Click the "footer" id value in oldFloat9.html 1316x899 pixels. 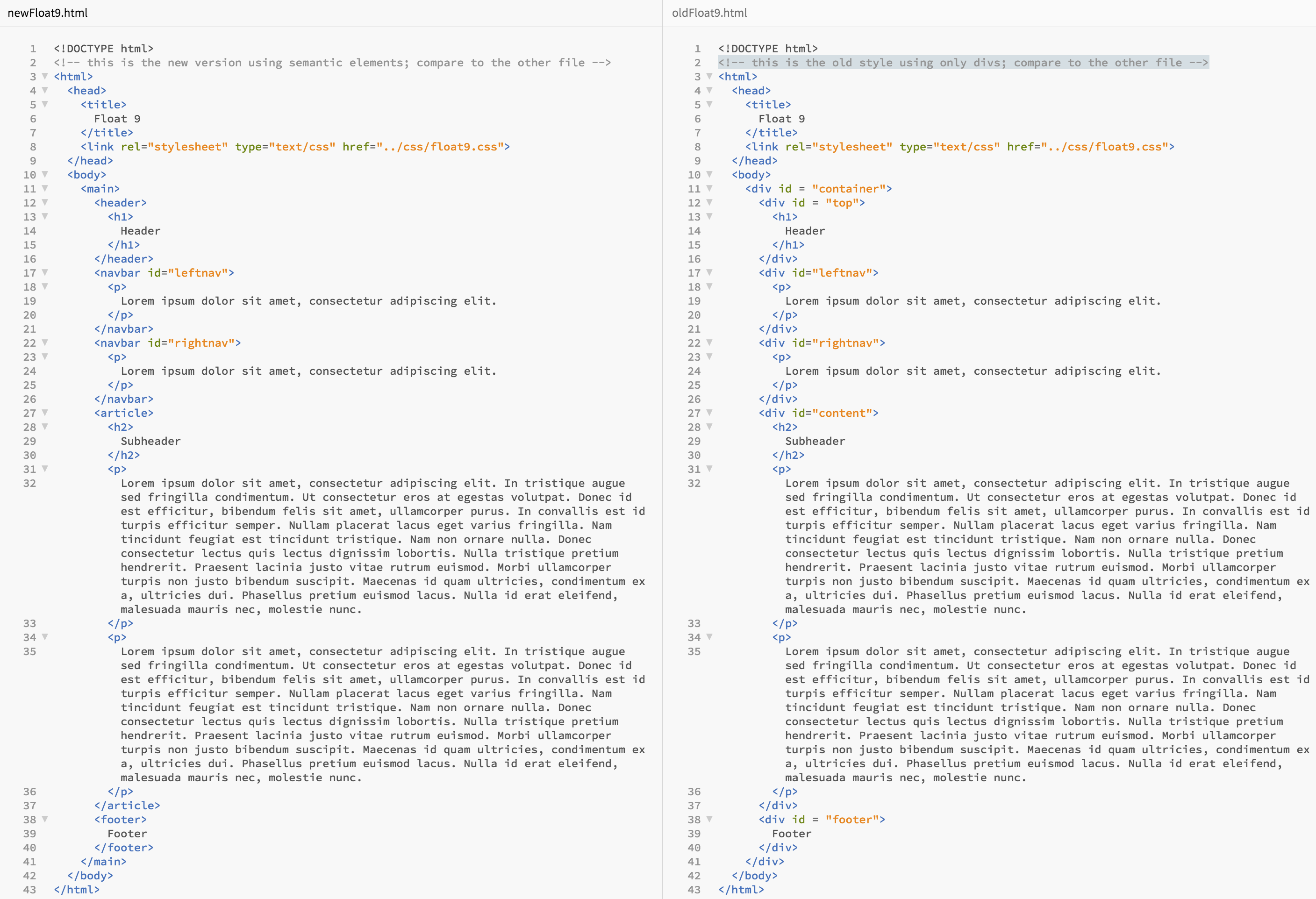[851, 819]
